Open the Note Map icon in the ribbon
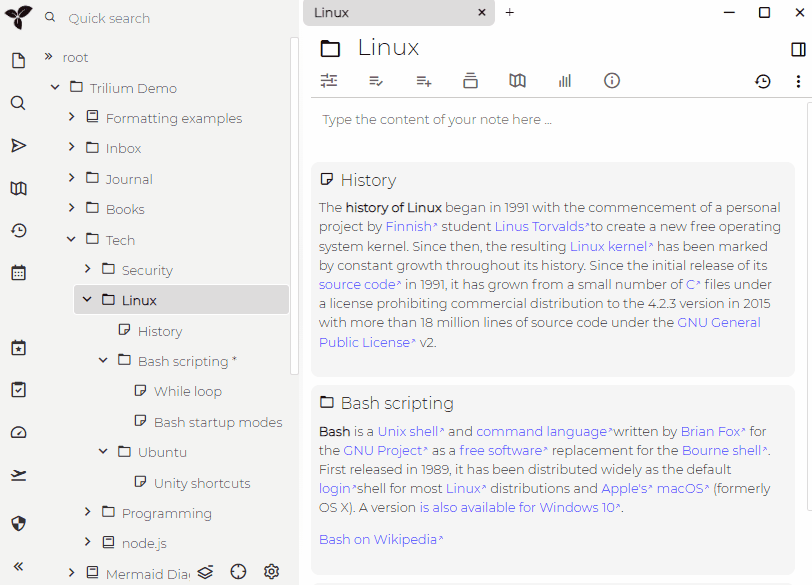 point(517,80)
